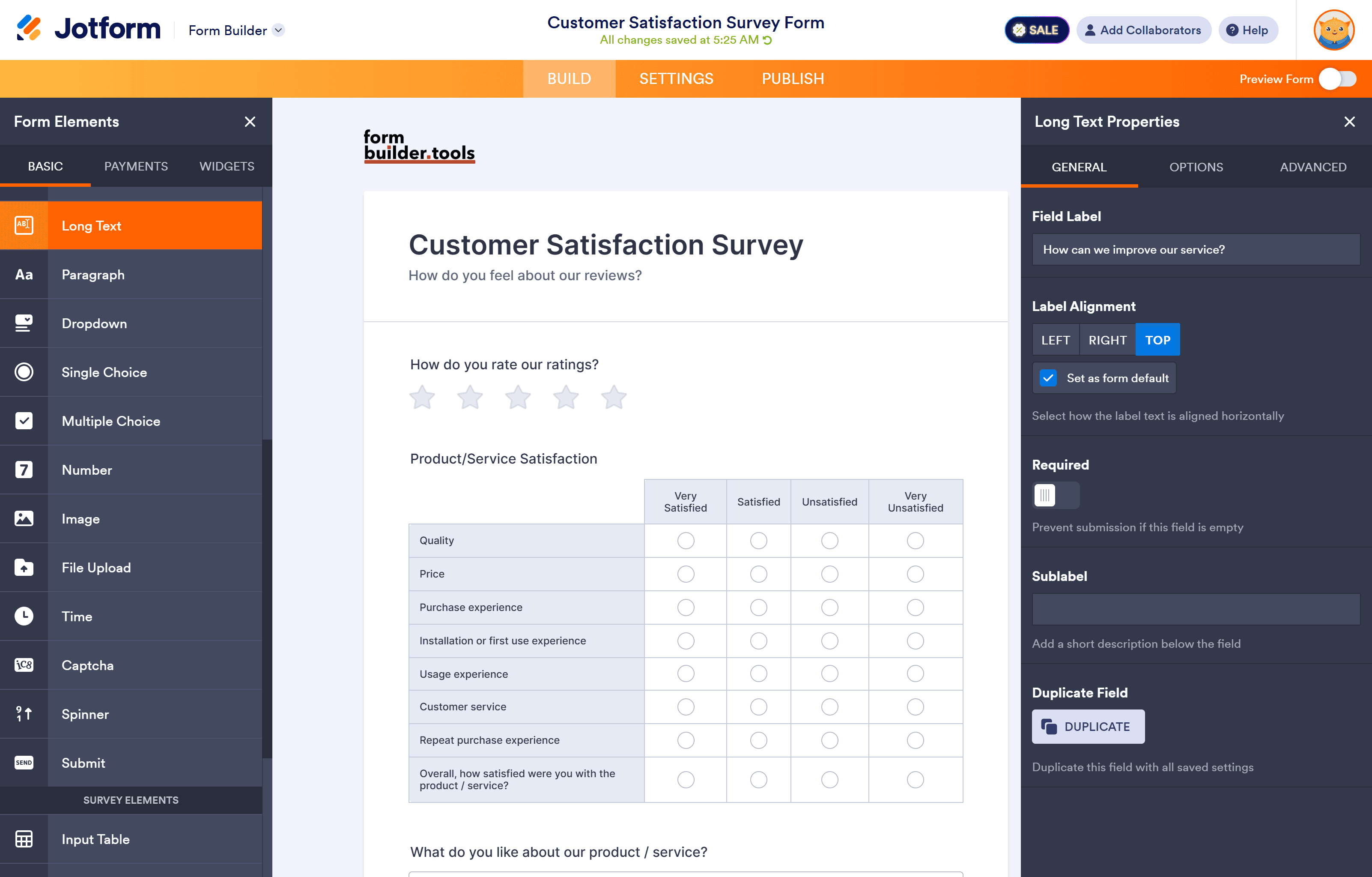Select Very Satisfied radio for Quality
This screenshot has width=1372, height=877.
tap(686, 541)
